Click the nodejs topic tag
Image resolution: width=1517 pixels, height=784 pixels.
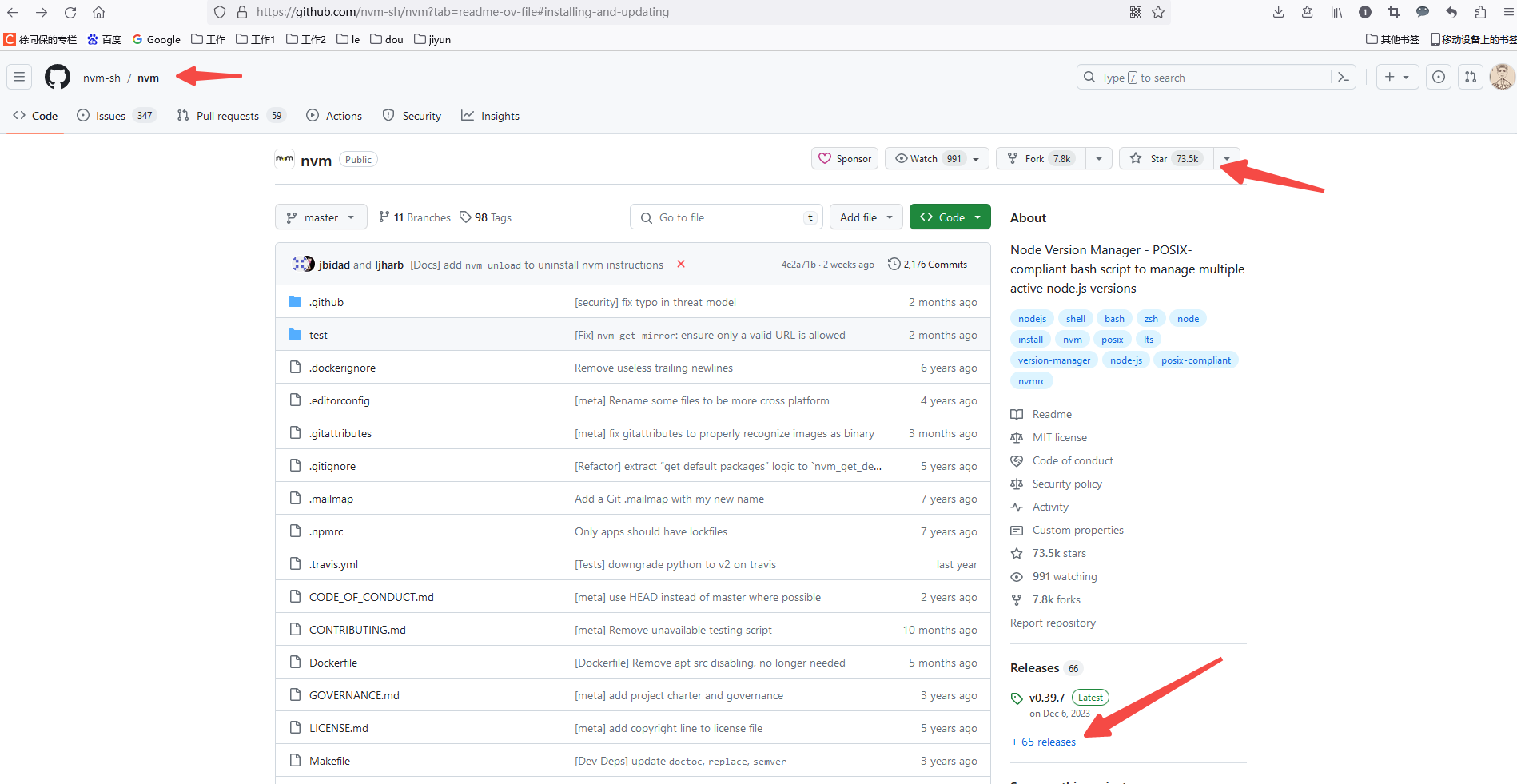click(x=1032, y=318)
